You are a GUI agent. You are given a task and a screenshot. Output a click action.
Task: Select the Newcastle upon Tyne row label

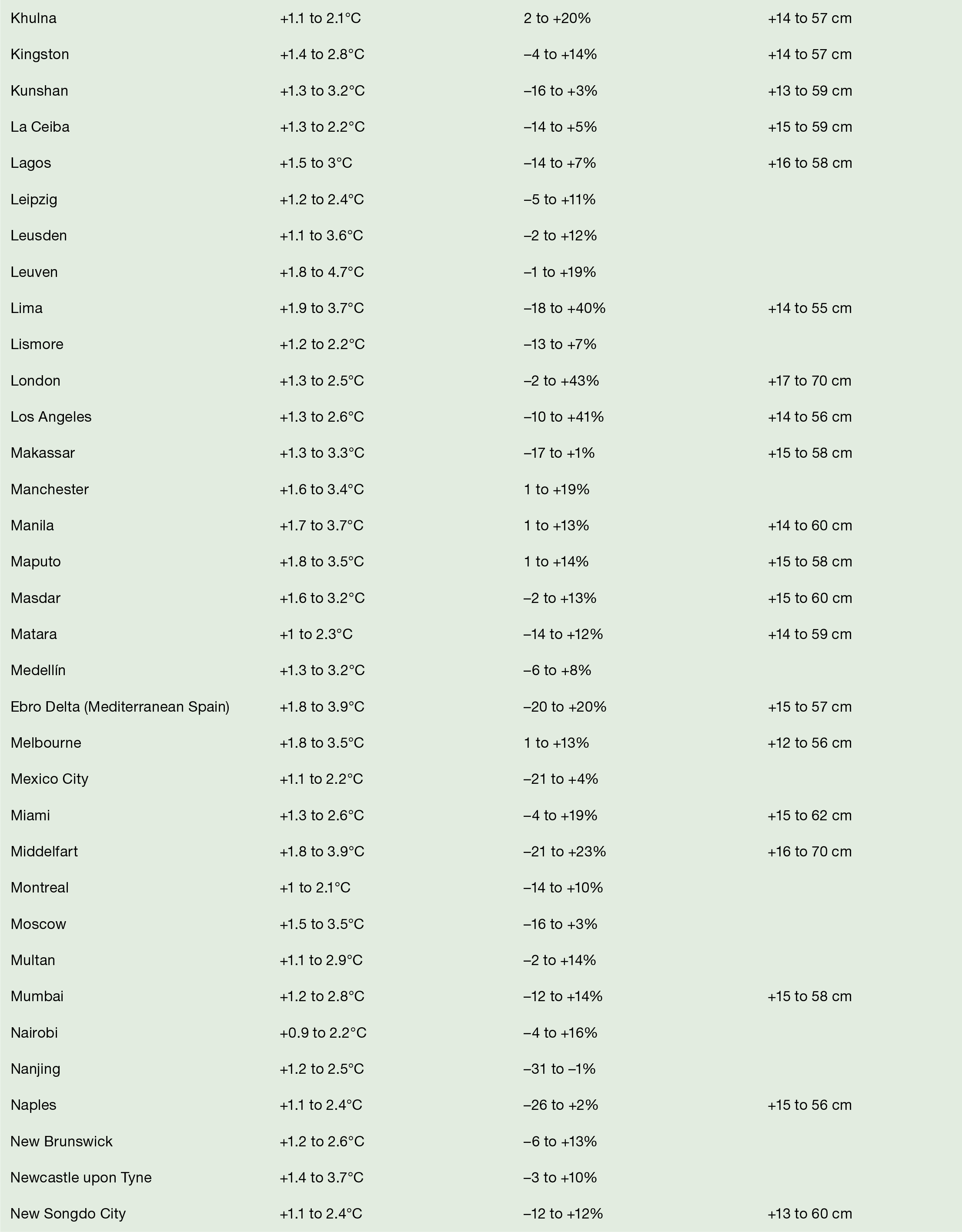pos(81,1177)
